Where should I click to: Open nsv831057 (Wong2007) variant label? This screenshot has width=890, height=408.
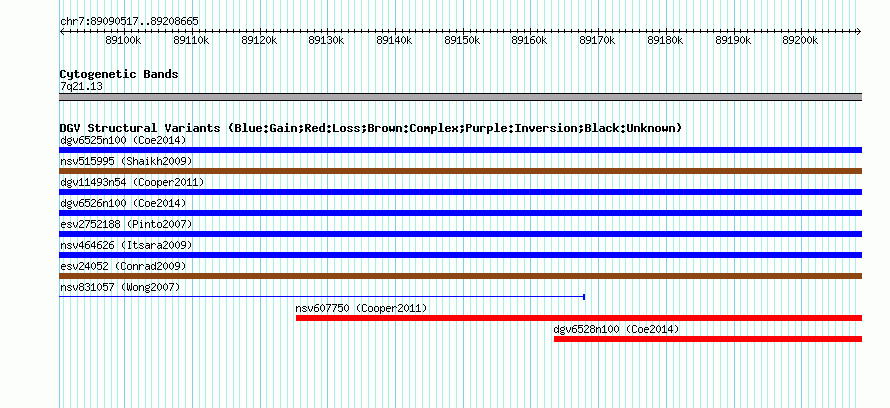(x=120, y=287)
